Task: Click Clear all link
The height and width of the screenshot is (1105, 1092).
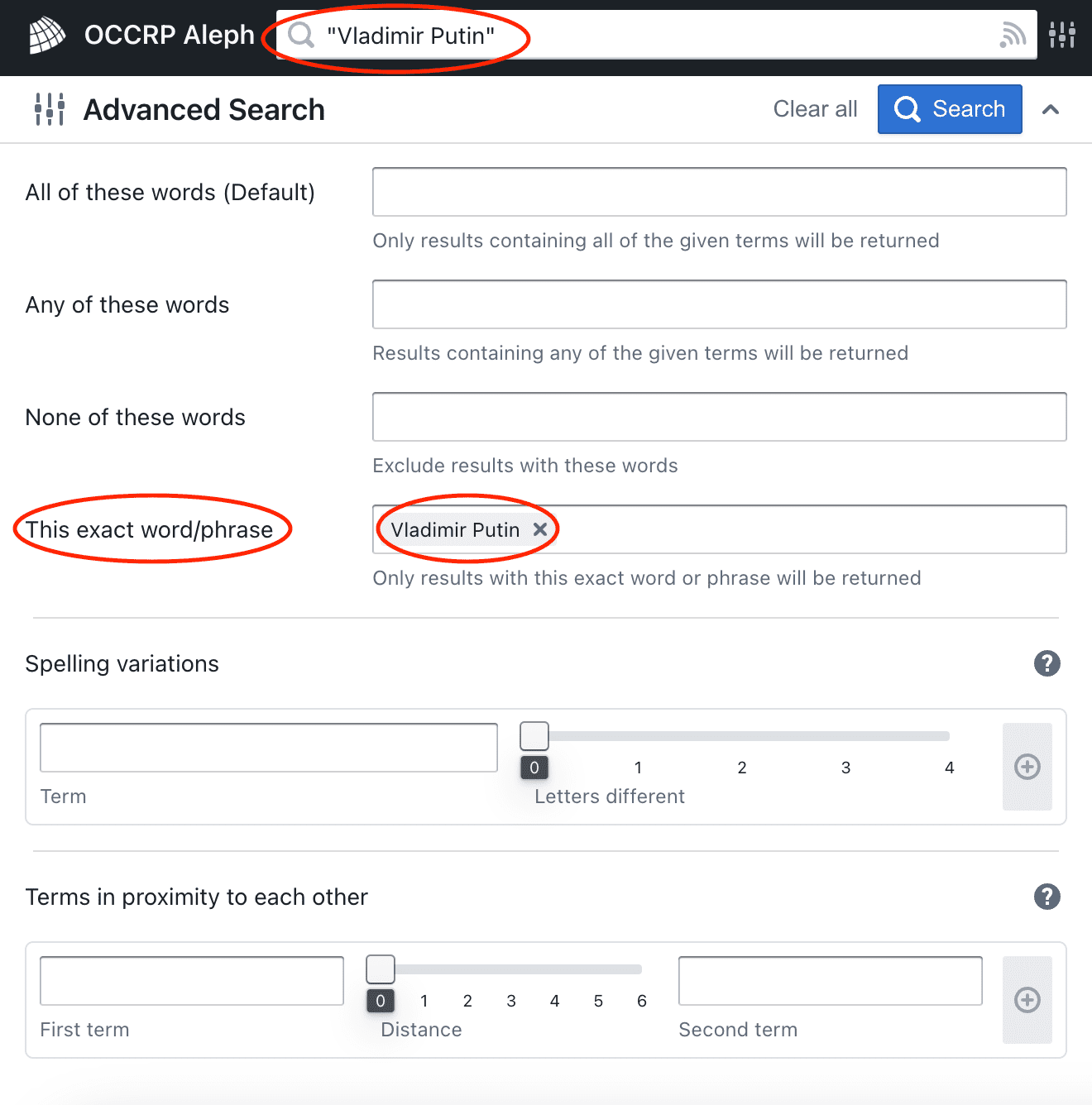Action: [815, 109]
